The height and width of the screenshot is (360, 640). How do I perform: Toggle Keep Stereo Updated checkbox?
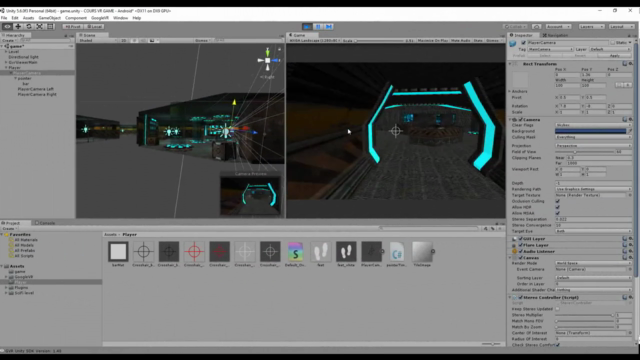(x=558, y=309)
